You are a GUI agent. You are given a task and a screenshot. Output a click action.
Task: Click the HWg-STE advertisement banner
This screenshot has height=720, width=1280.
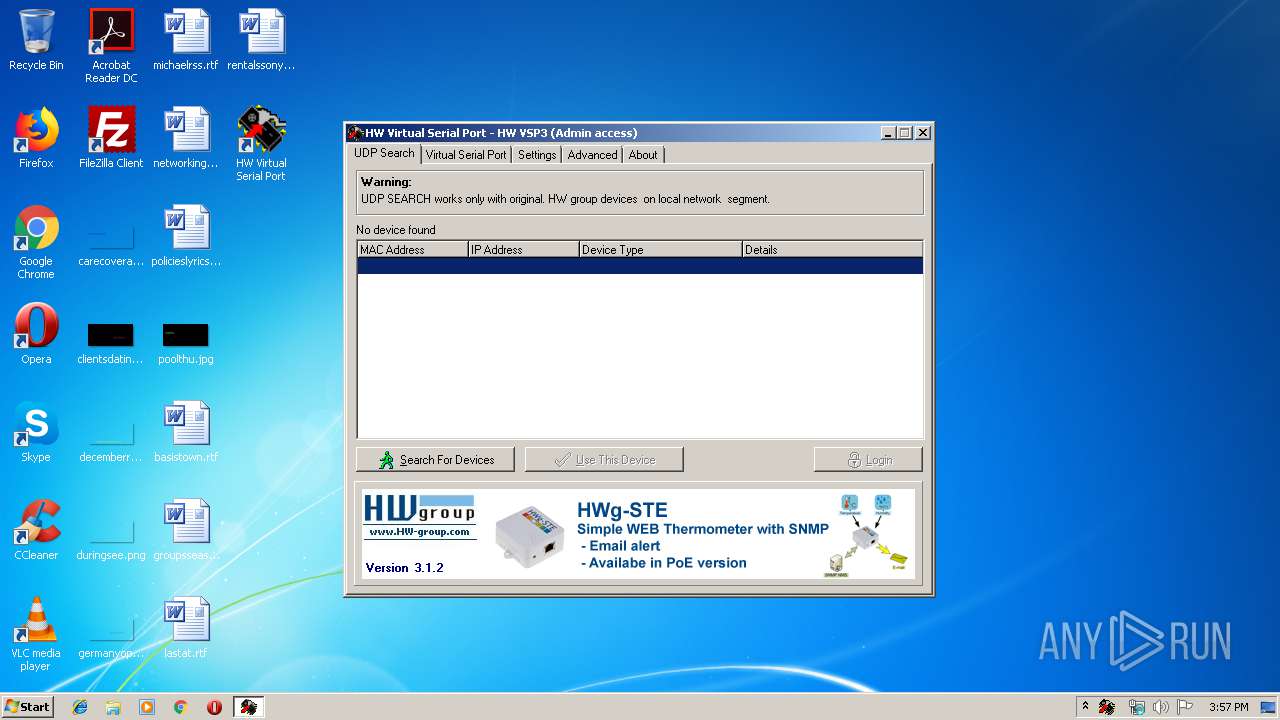pos(639,533)
